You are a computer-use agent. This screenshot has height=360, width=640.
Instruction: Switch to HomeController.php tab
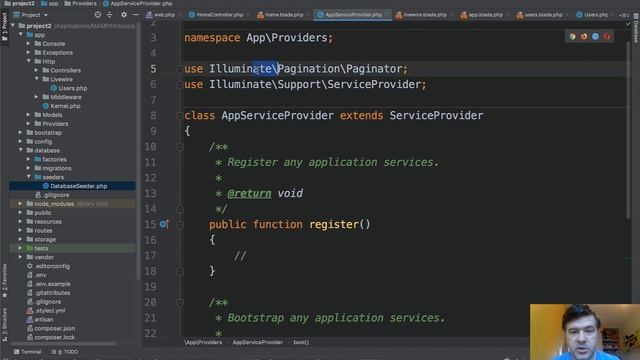pos(216,15)
